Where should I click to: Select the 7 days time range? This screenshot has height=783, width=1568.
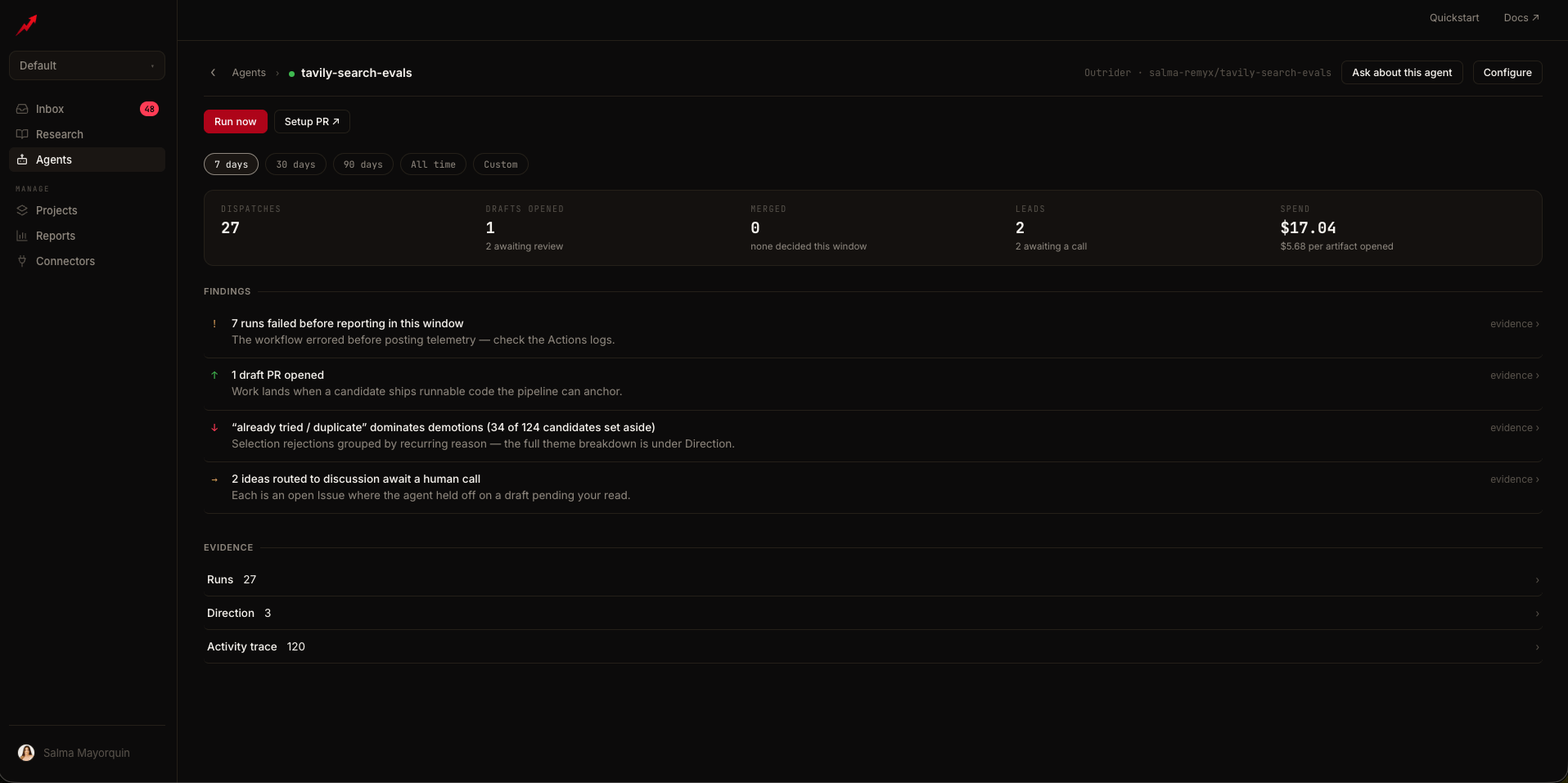pos(231,164)
